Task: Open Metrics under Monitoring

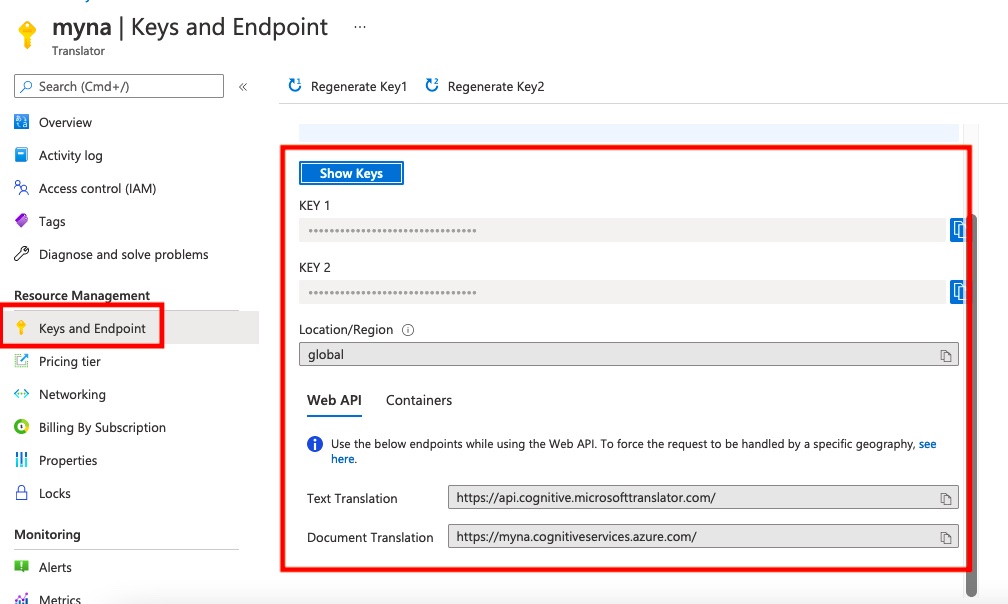Action: click(60, 599)
